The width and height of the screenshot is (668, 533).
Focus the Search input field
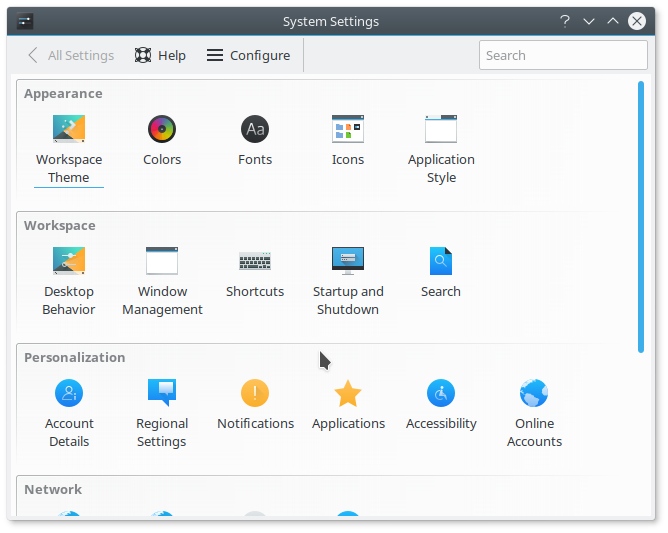(x=563, y=55)
